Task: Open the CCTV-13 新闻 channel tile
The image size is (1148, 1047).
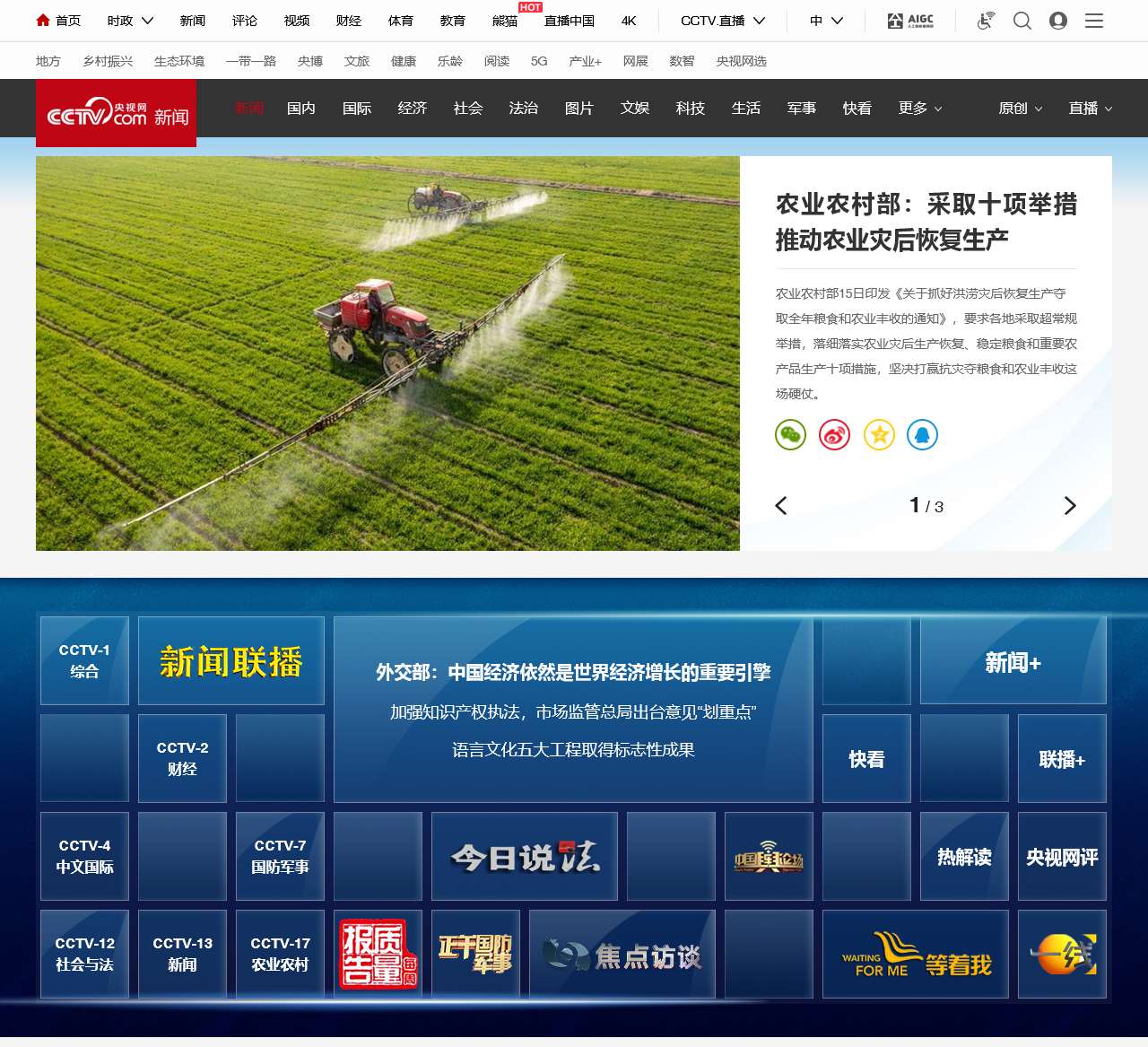Action: click(182, 954)
